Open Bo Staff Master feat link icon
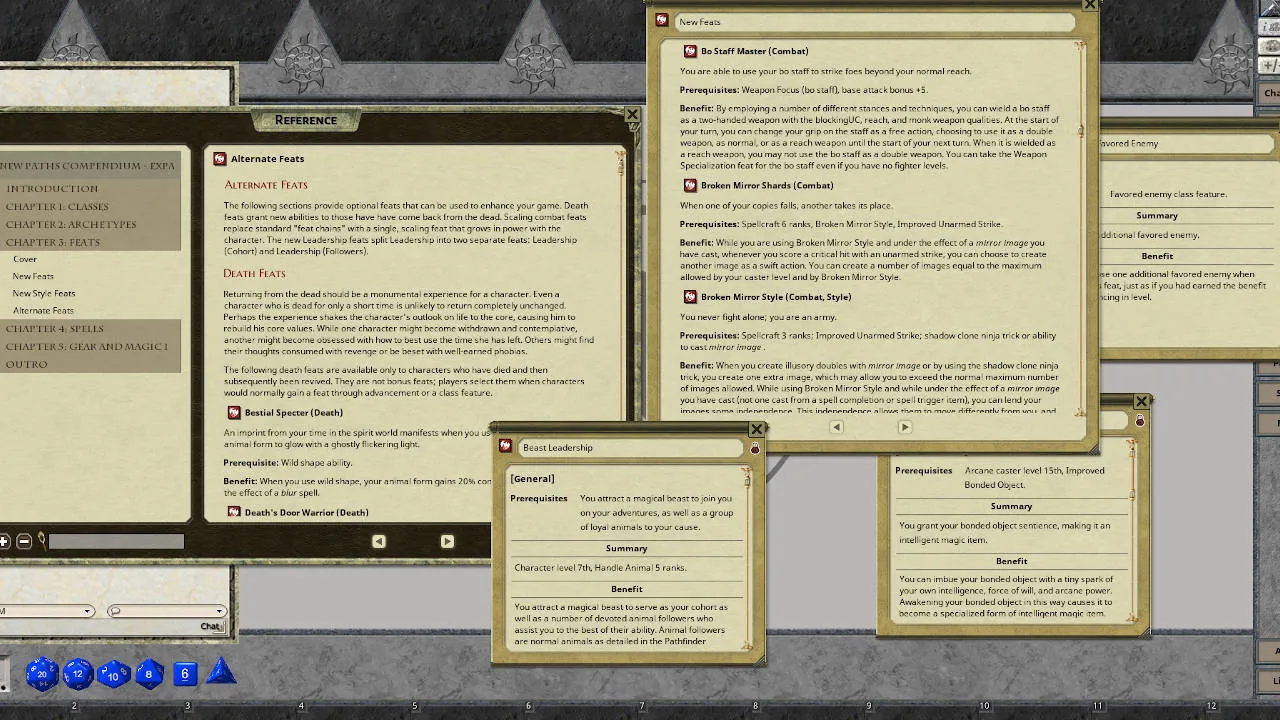 click(x=690, y=51)
